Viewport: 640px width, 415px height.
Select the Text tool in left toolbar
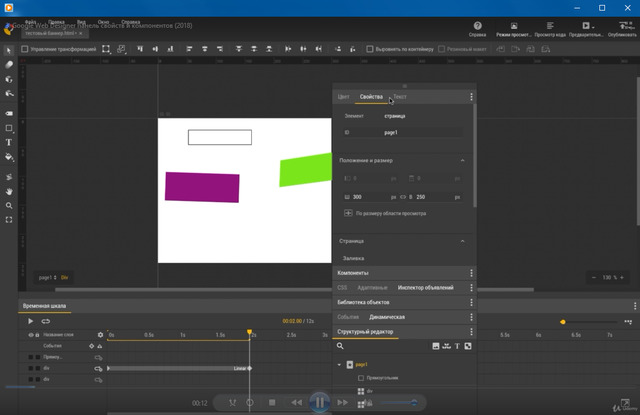click(x=9, y=143)
